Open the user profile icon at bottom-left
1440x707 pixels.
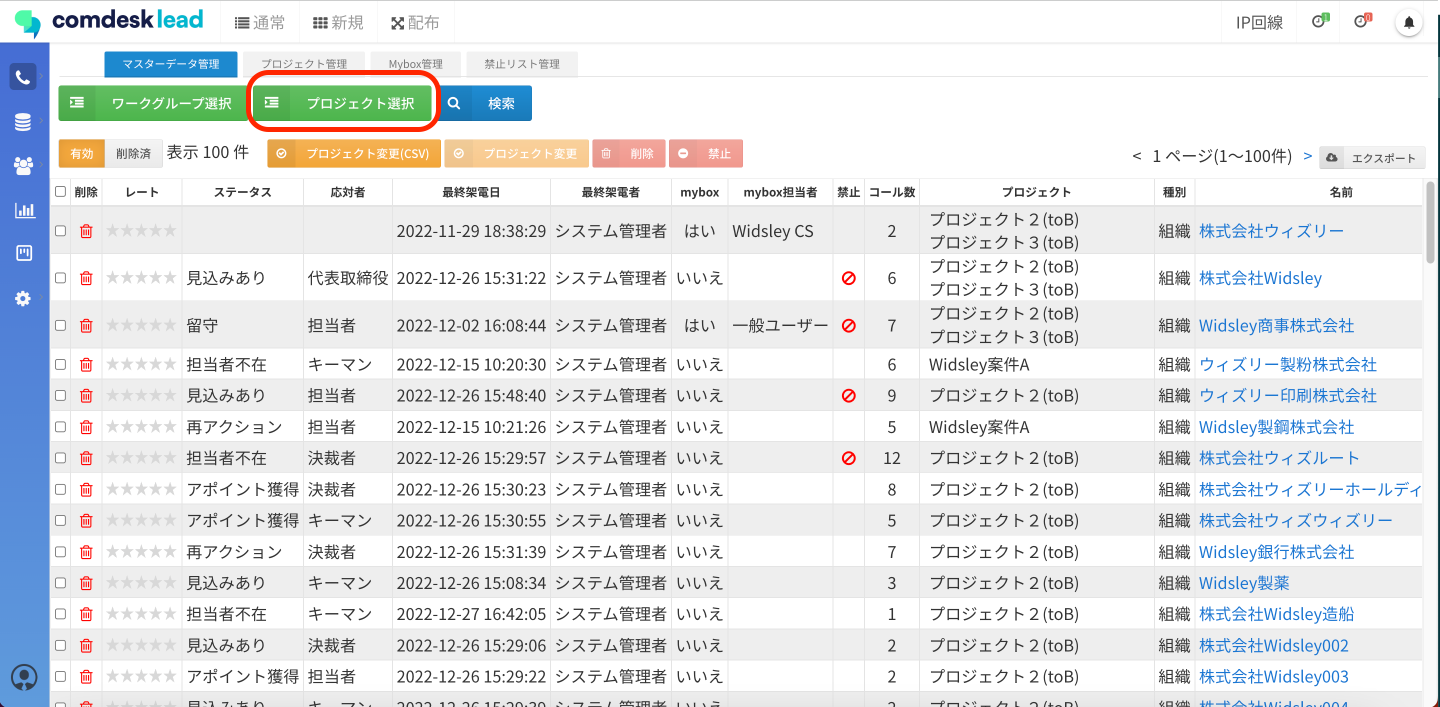pos(24,677)
